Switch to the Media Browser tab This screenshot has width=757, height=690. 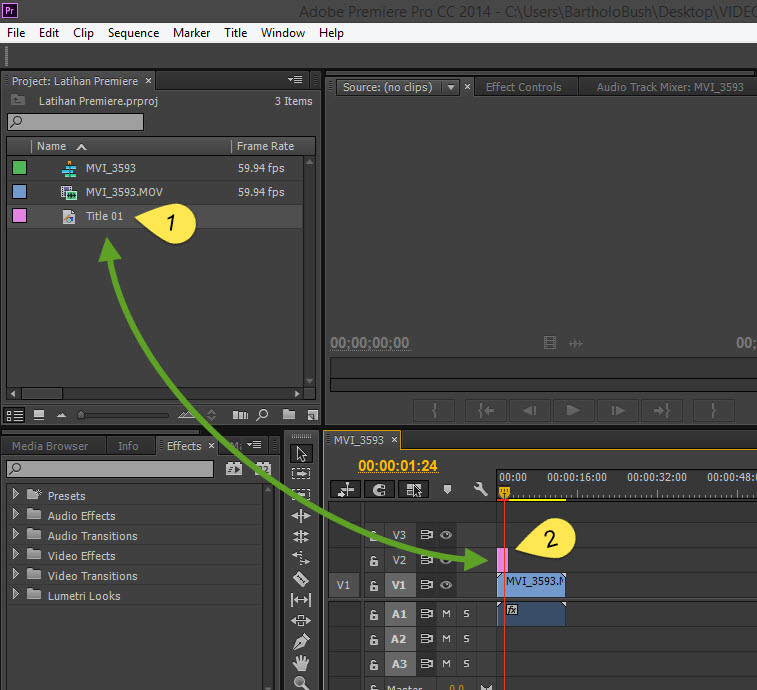pyautogui.click(x=50, y=446)
